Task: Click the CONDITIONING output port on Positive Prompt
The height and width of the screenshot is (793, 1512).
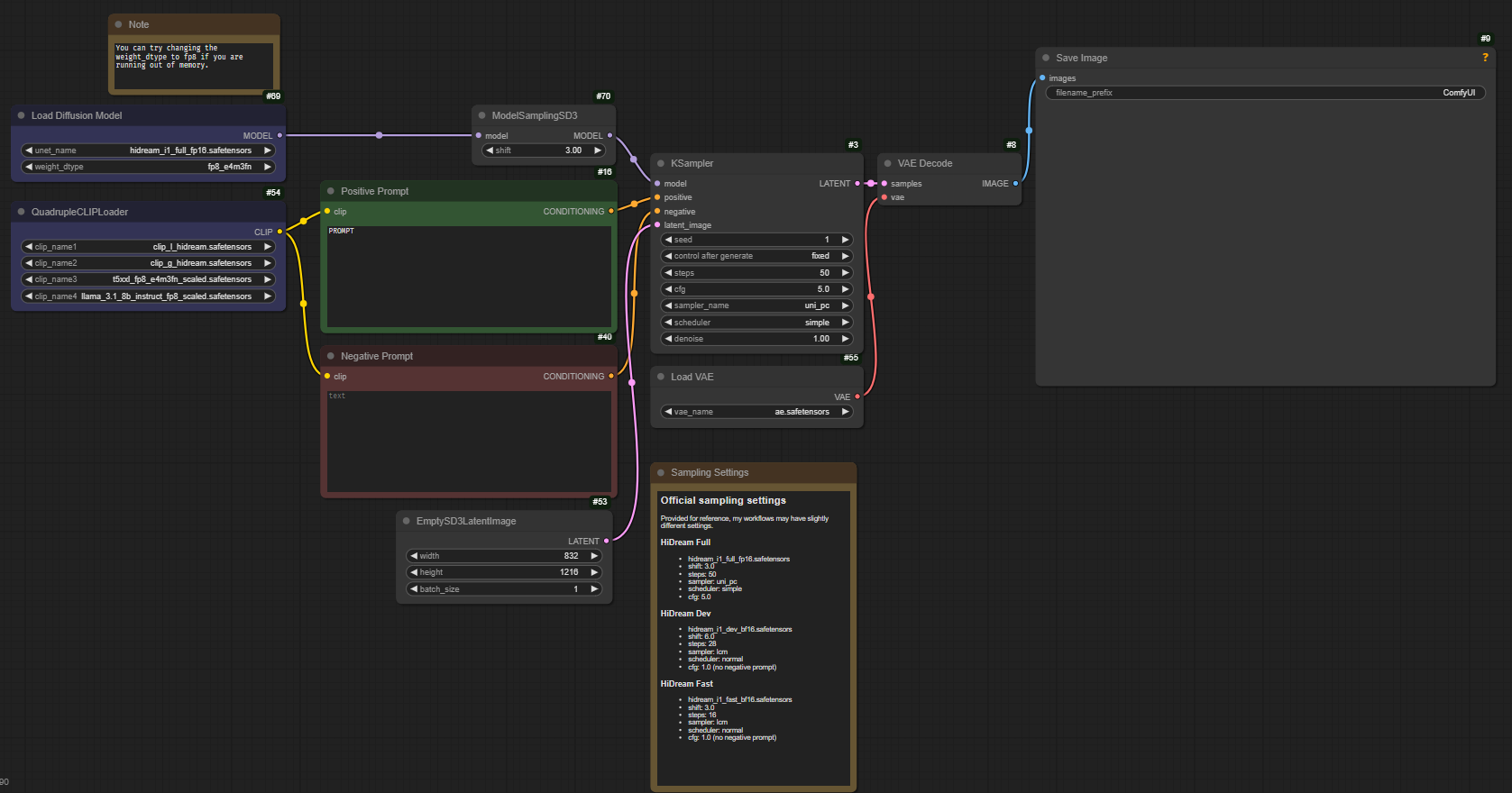Action: point(611,212)
